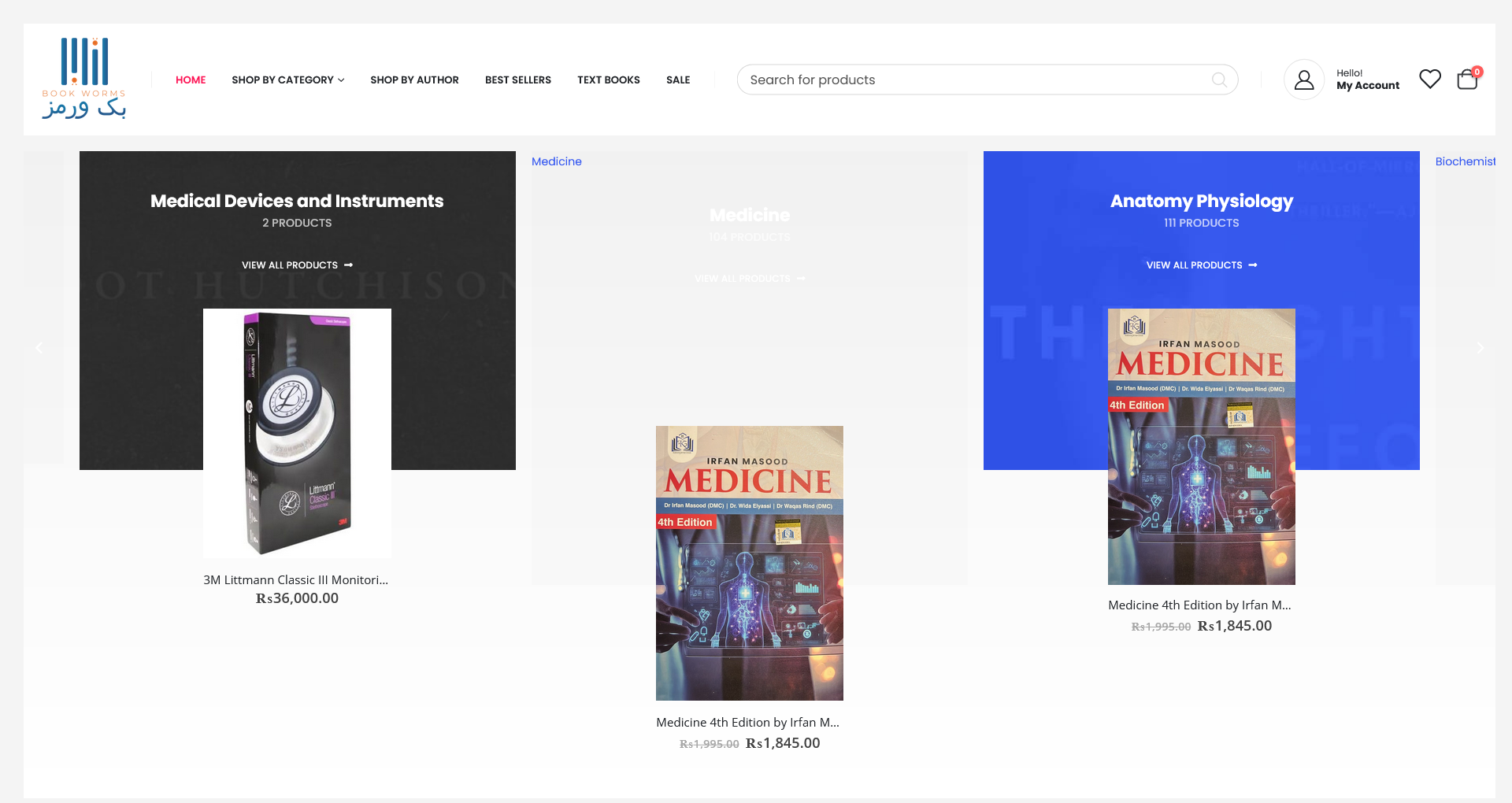
Task: Click the search magnifier icon
Action: (1219, 80)
